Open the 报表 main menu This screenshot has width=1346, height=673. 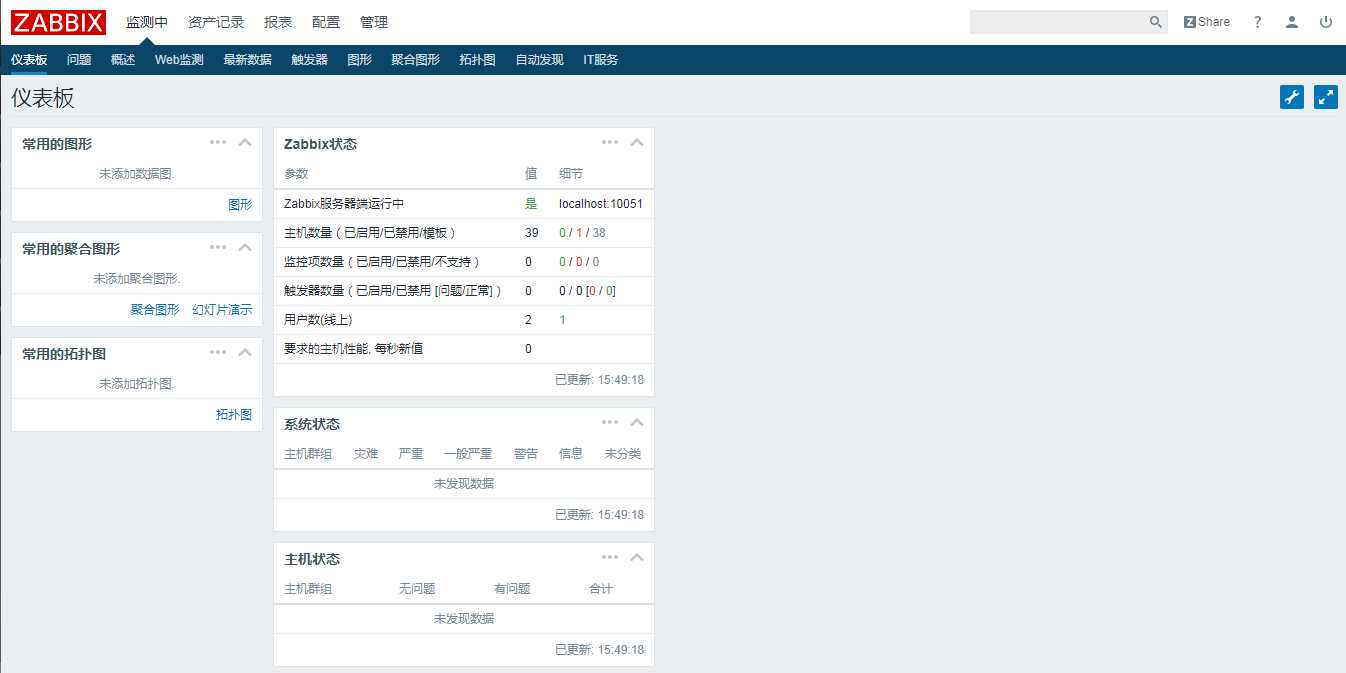(278, 22)
